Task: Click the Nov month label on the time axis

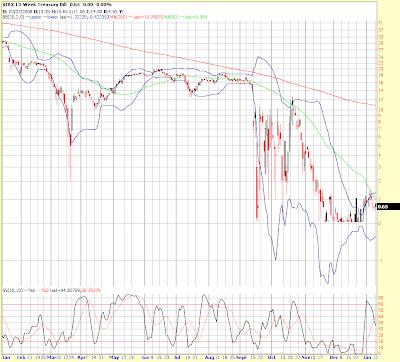Action: [x=306, y=358]
